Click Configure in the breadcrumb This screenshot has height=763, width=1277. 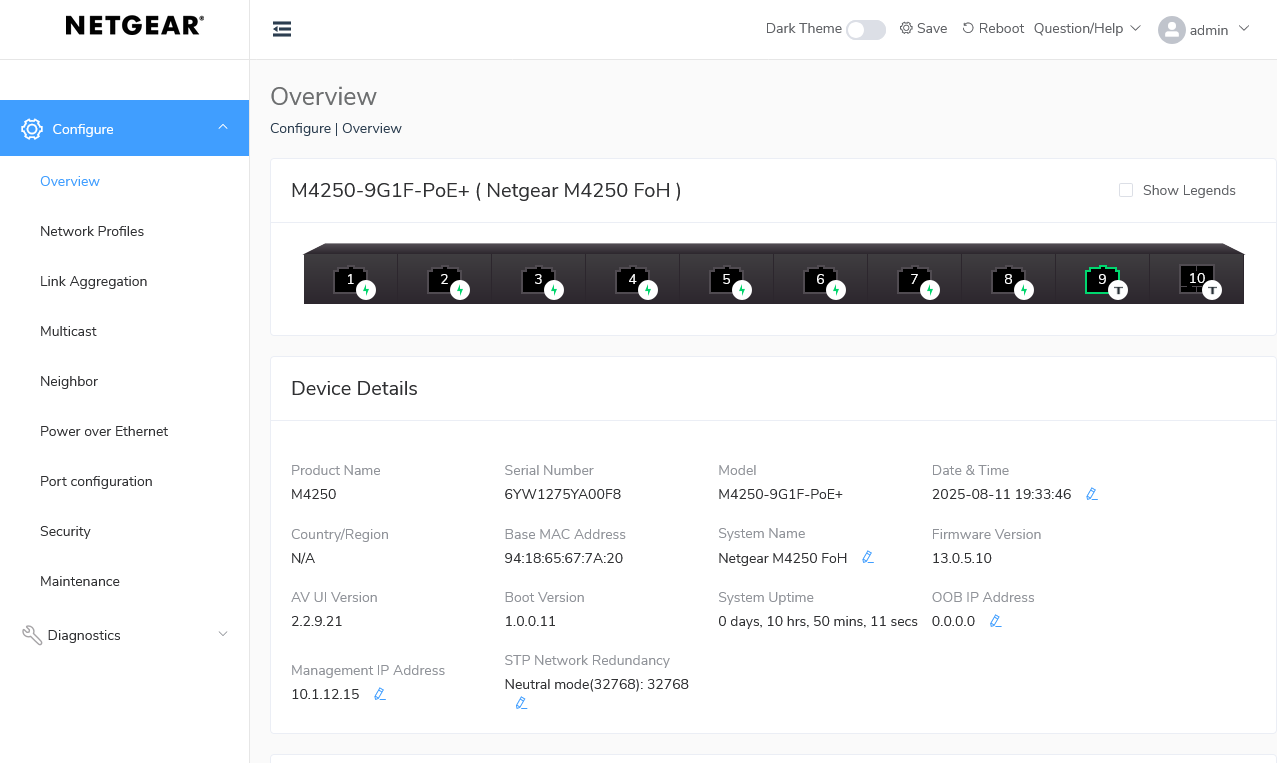coord(300,128)
